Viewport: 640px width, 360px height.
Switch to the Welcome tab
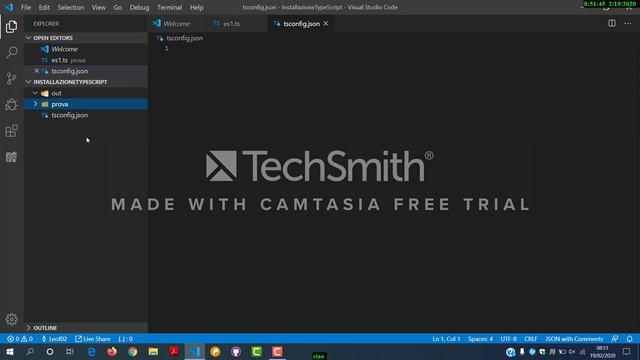tap(177, 24)
